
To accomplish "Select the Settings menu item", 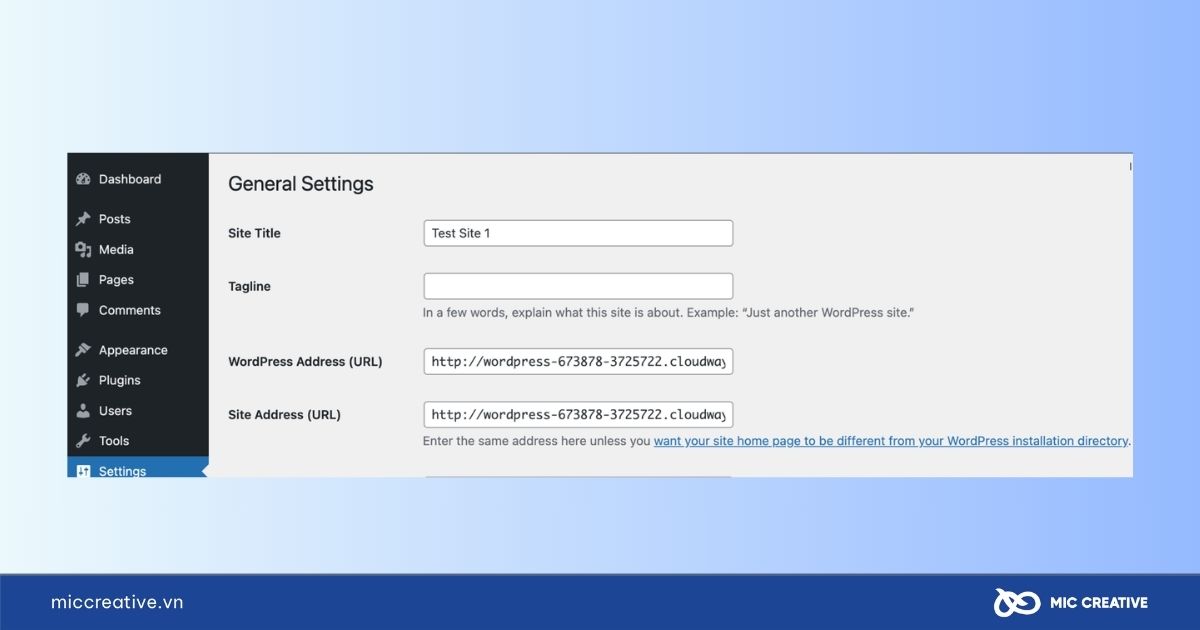I will click(x=138, y=468).
